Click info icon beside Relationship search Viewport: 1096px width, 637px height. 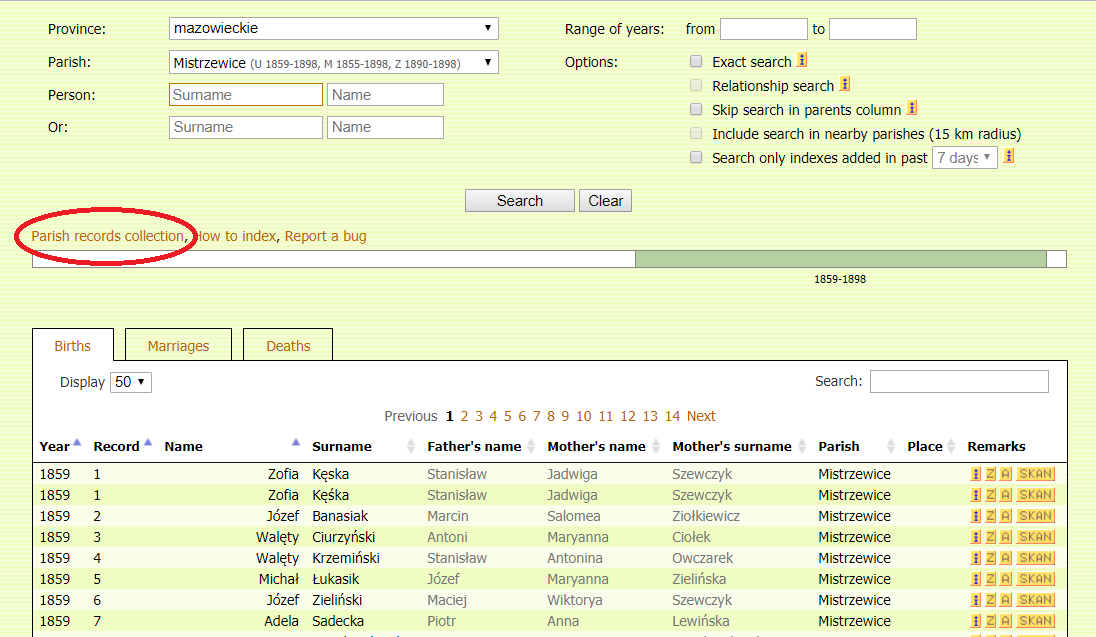pyautogui.click(x=845, y=85)
